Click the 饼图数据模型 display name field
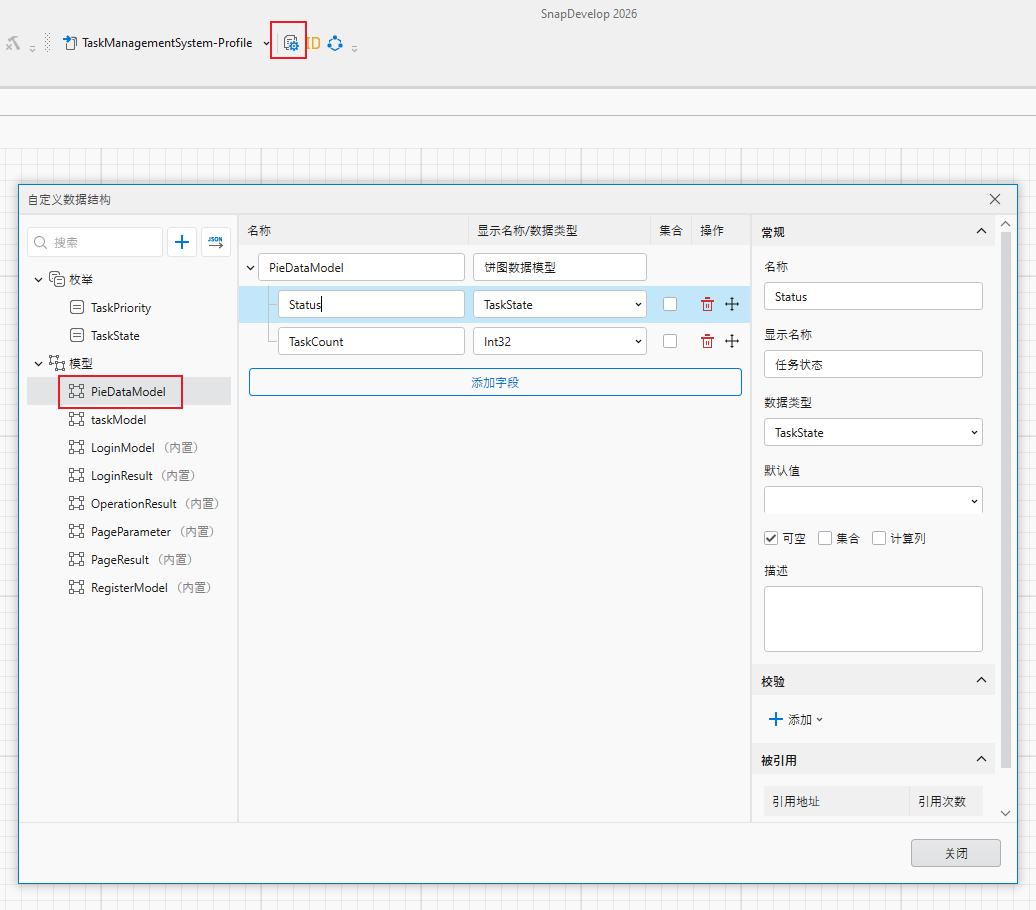Screen dimensions: 1036x910 click(560, 268)
